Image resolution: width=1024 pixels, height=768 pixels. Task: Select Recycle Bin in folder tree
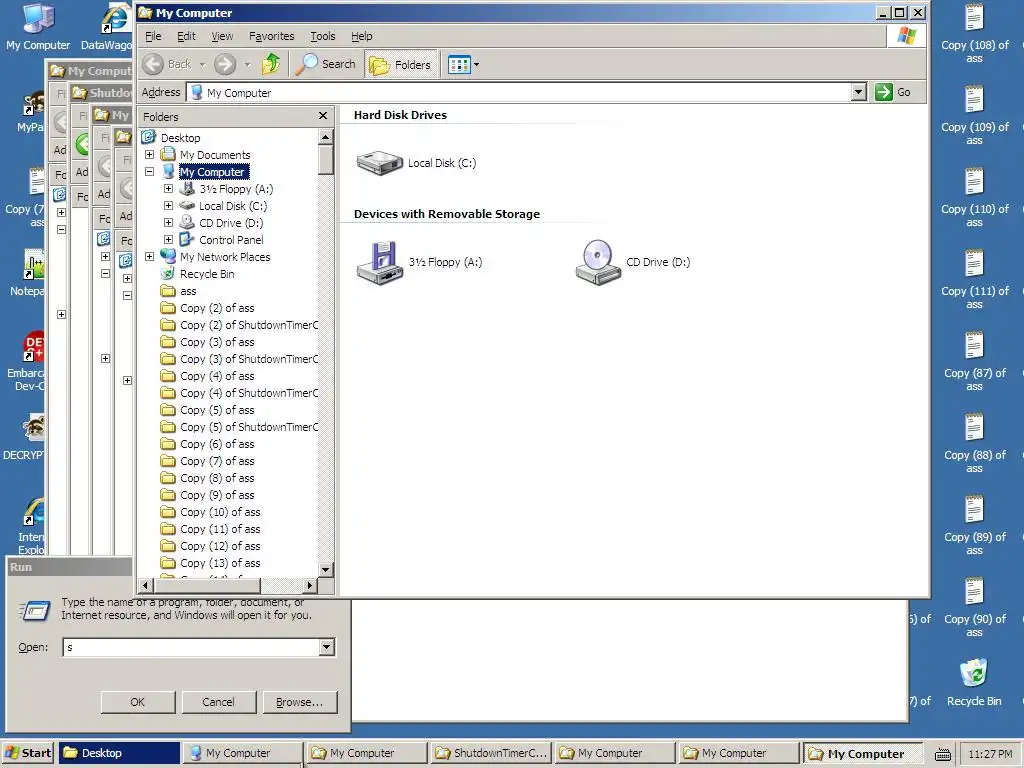pyautogui.click(x=206, y=274)
